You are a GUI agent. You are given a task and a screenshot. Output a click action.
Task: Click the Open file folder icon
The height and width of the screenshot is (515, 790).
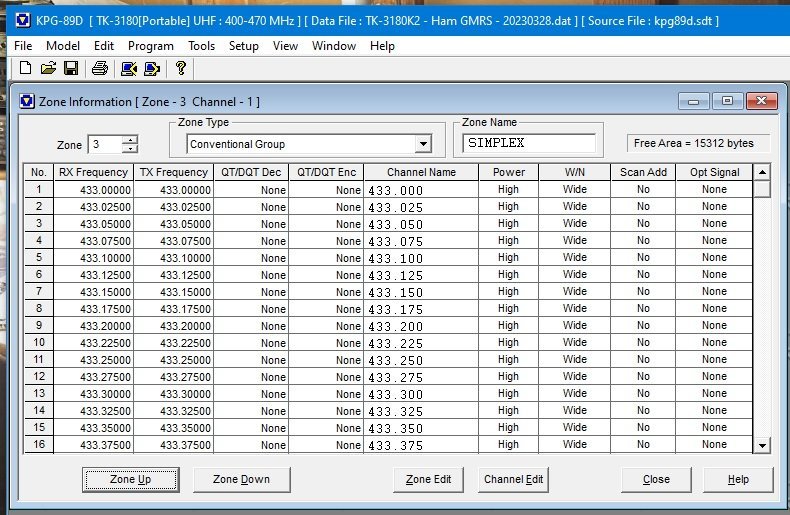click(x=48, y=68)
